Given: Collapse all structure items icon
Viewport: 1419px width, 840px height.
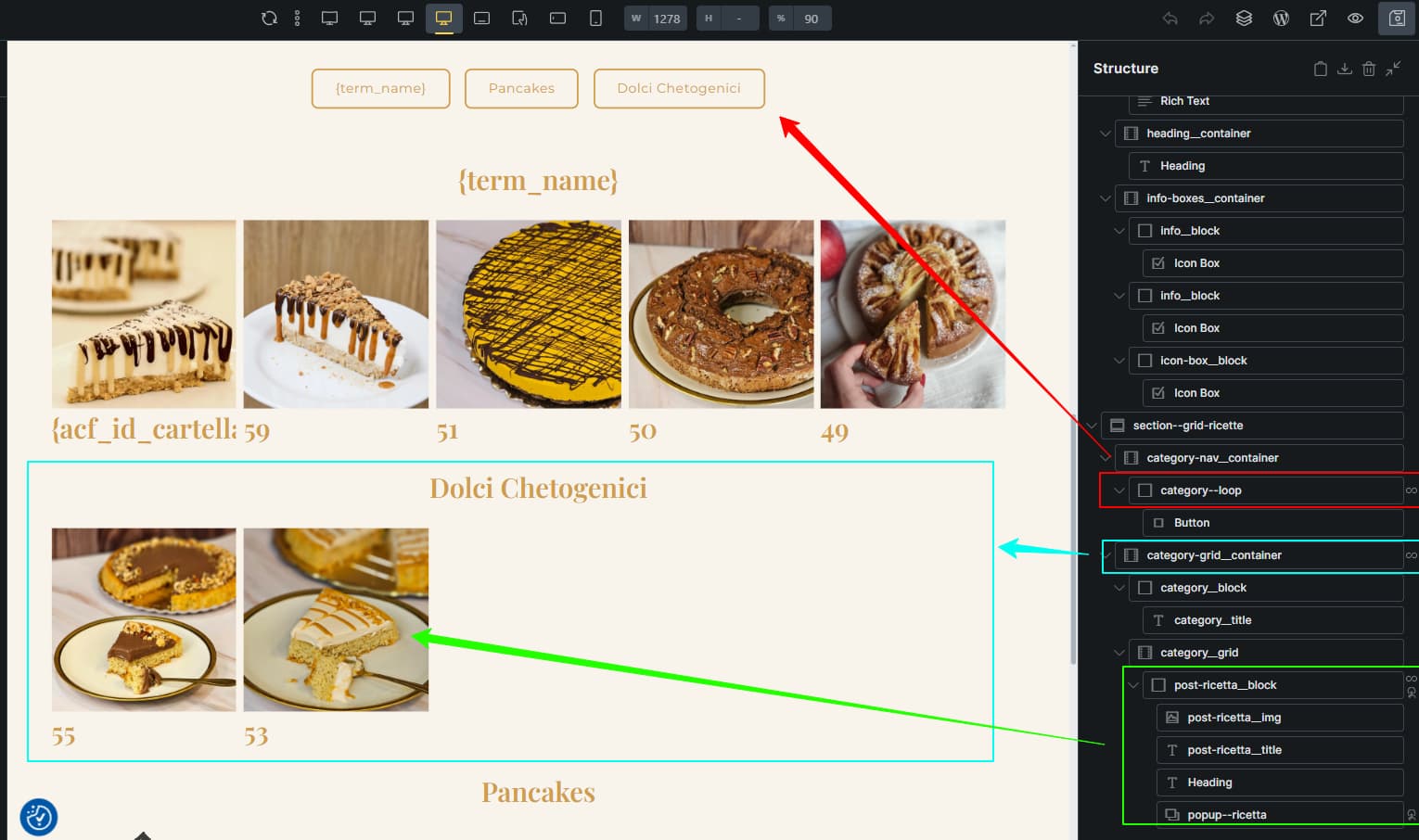Looking at the screenshot, I should (x=1393, y=69).
